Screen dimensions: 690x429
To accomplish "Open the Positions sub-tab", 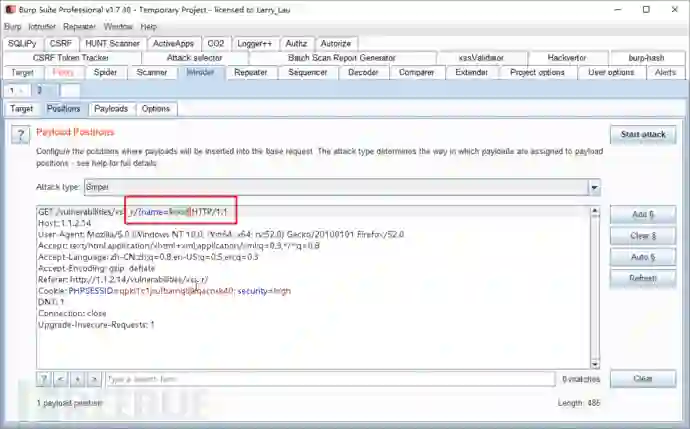I will pos(64,109).
